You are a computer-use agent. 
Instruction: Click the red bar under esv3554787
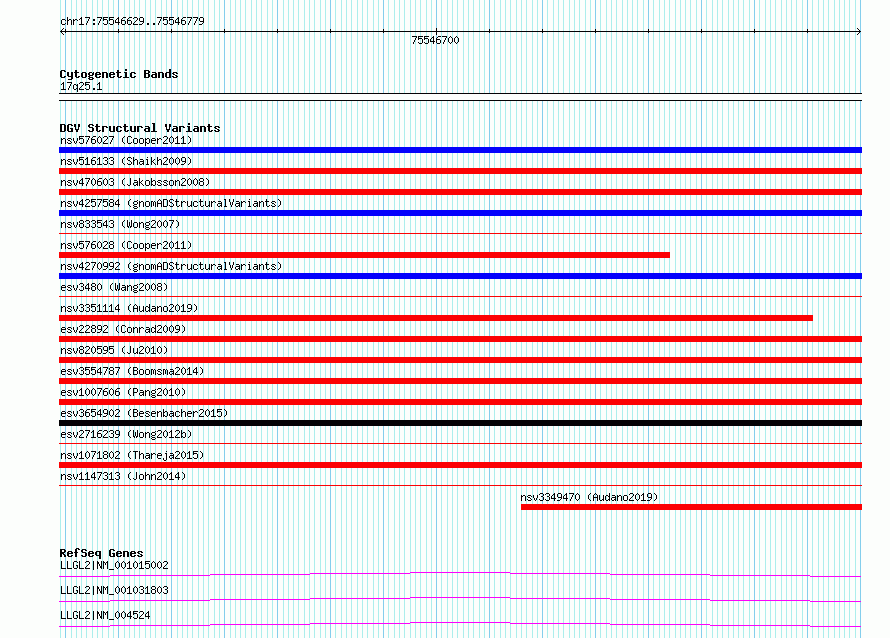tap(460, 381)
